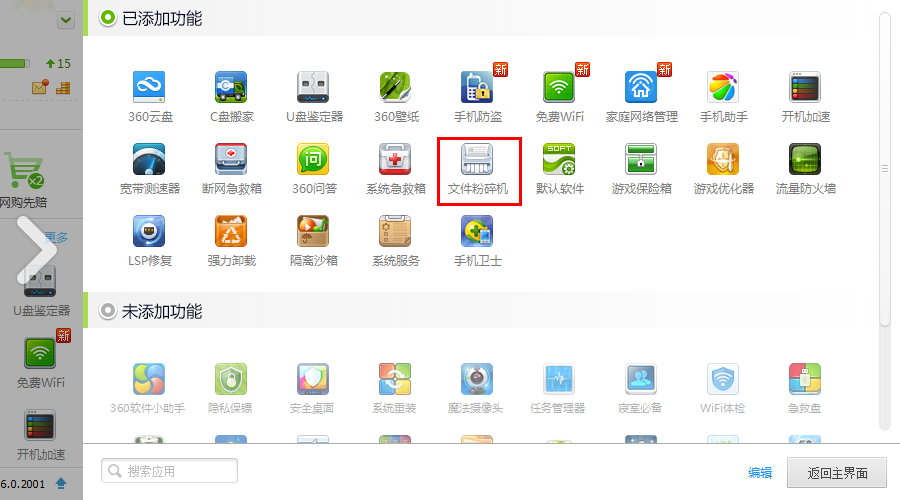Open 默认软件 default software settings
This screenshot has width=900, height=500.
click(x=560, y=169)
